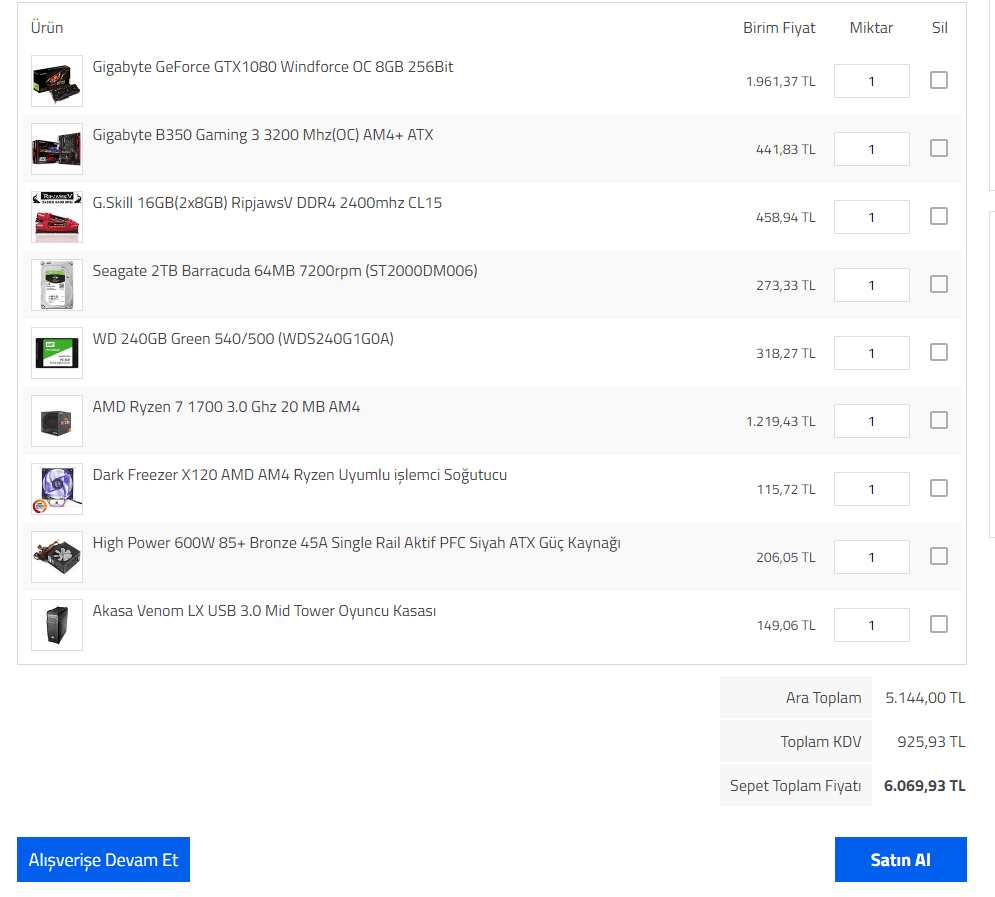
Task: Click the quantity box for Gigabyte B350
Action: [x=871, y=149]
